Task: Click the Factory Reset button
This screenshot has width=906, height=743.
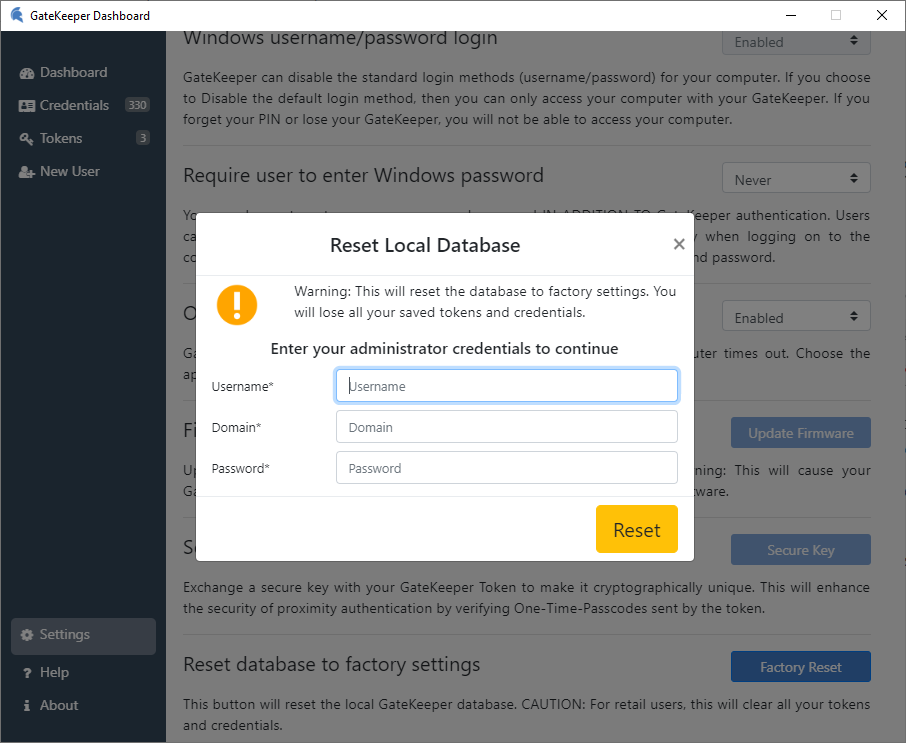Action: point(800,667)
